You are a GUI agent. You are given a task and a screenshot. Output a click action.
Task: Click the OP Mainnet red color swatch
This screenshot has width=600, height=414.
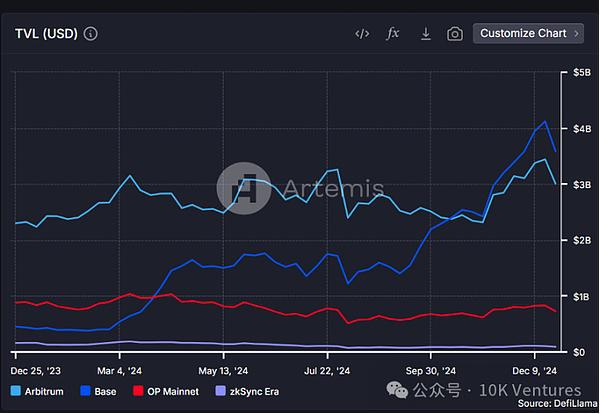(138, 391)
